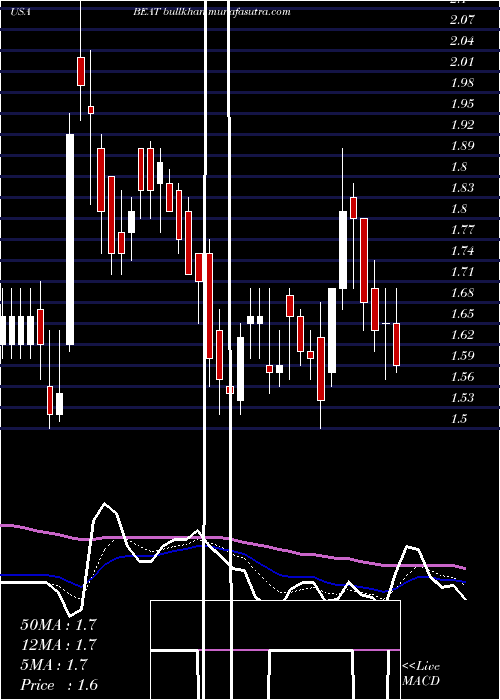
Task: Select the 2.01 price axis label
Action: (462, 62)
